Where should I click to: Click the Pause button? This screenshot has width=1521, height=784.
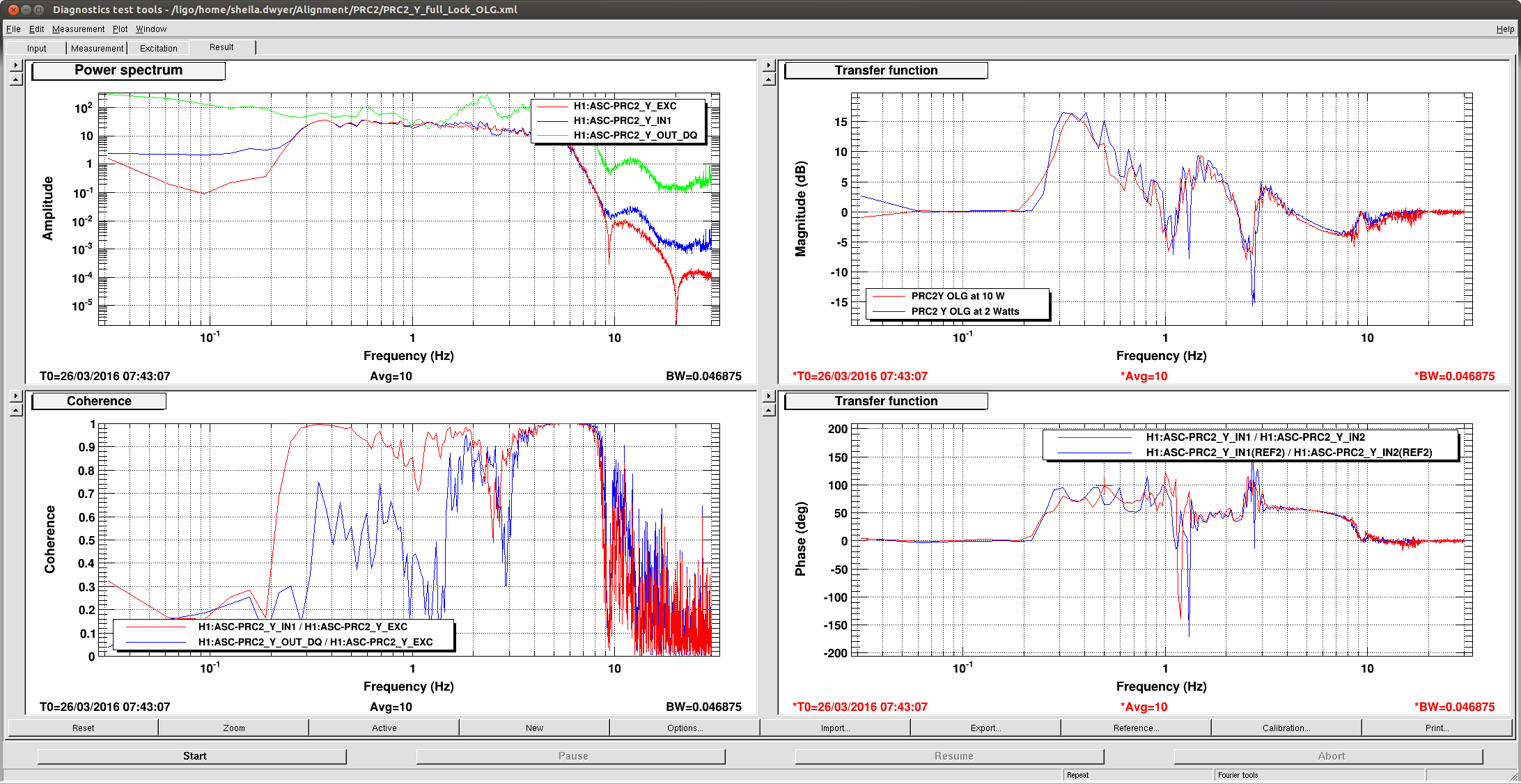coord(571,756)
